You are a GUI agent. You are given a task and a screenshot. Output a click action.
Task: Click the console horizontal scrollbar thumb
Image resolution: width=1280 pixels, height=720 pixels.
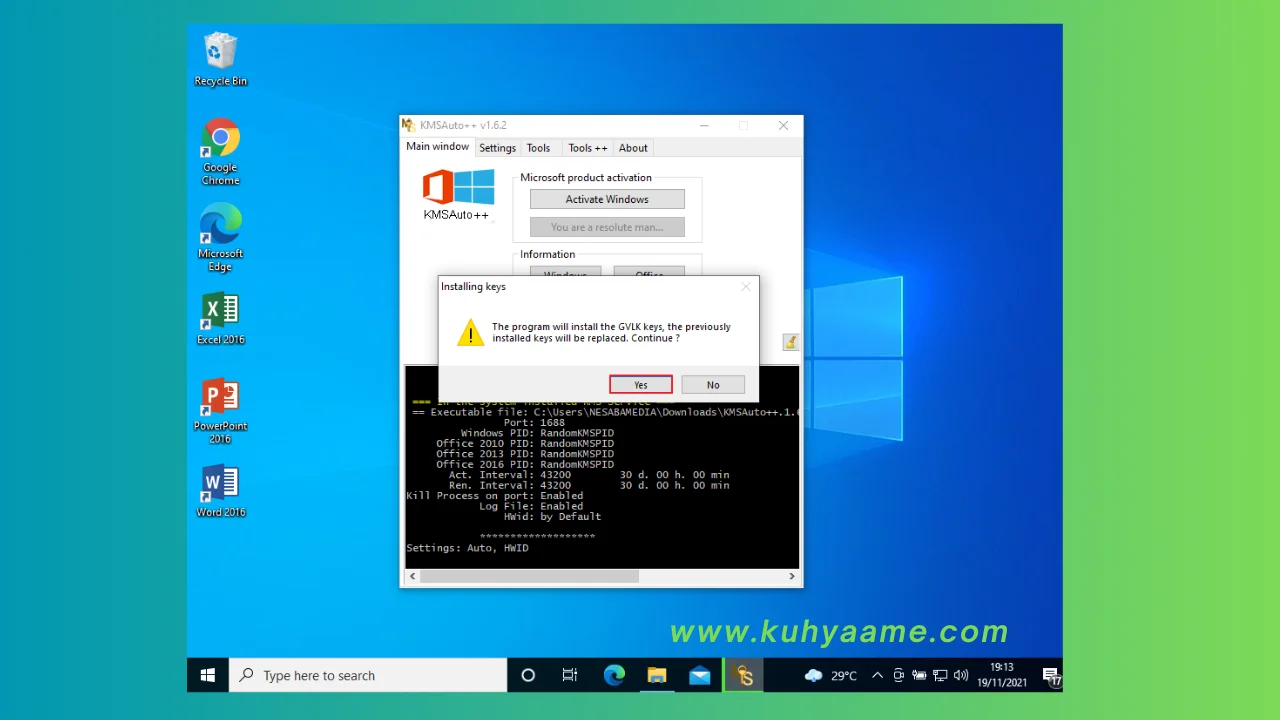[x=528, y=576]
